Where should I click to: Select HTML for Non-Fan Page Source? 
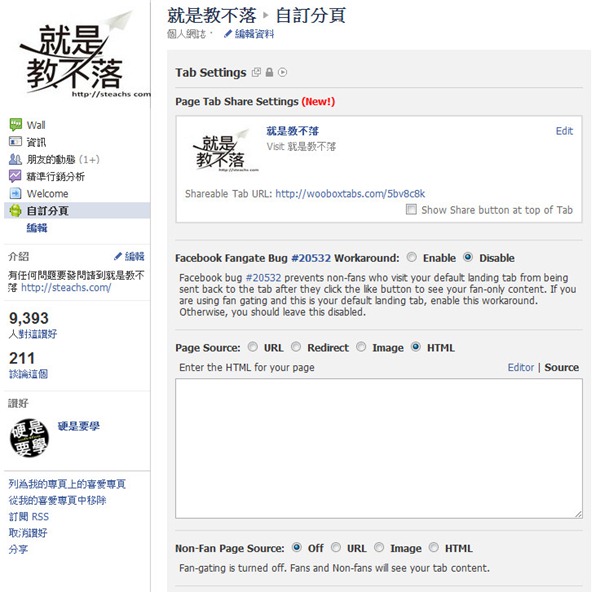pyautogui.click(x=434, y=548)
